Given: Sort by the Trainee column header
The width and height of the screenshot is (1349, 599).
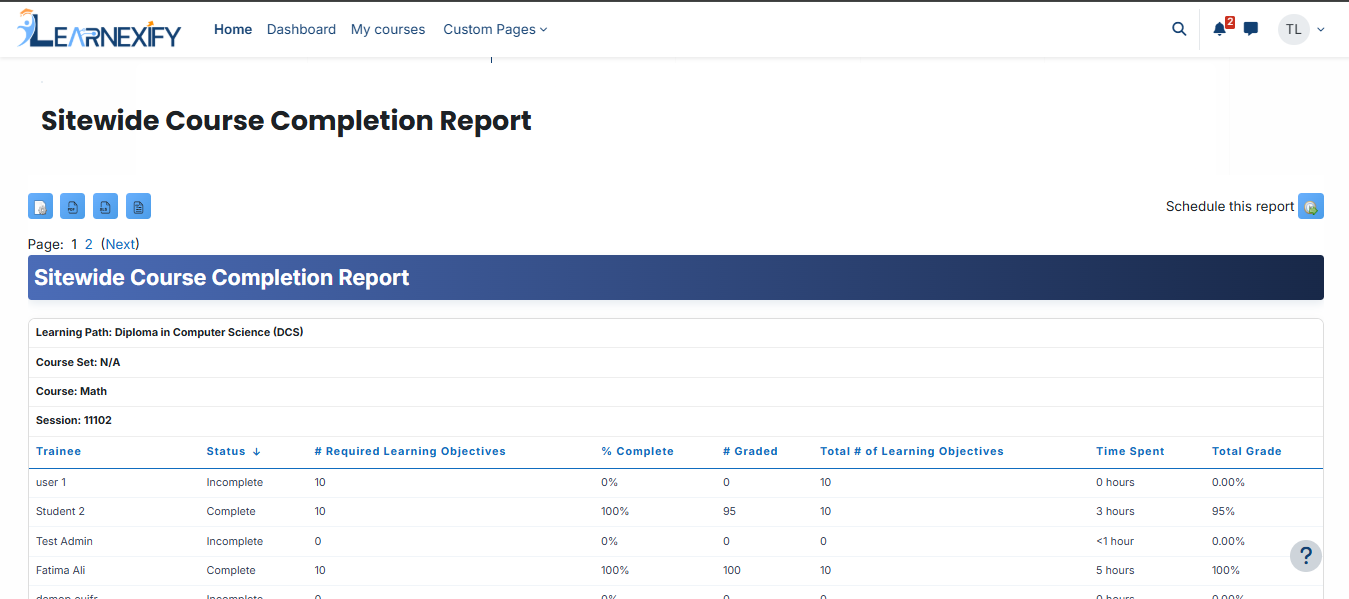Looking at the screenshot, I should (x=58, y=451).
